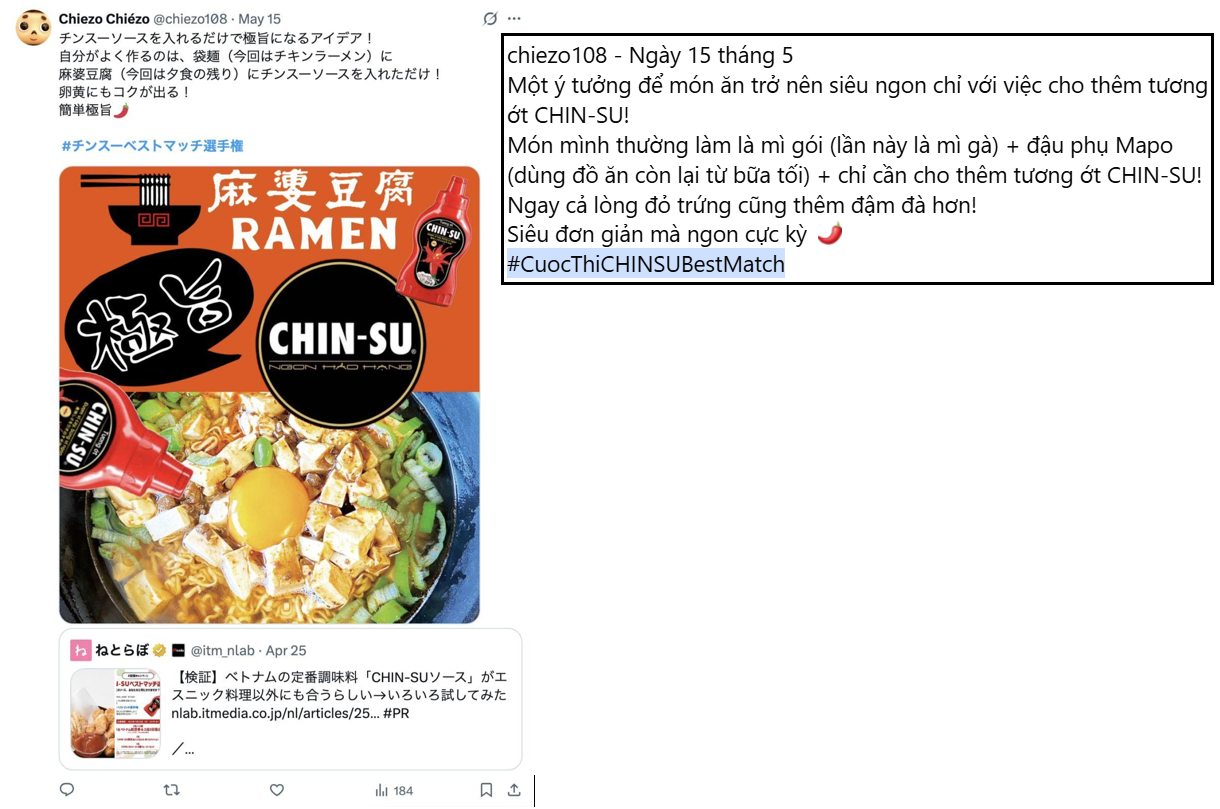Screen dimensions: 1220x809
Task: Click the reply speech bubble icon
Action: 67,790
